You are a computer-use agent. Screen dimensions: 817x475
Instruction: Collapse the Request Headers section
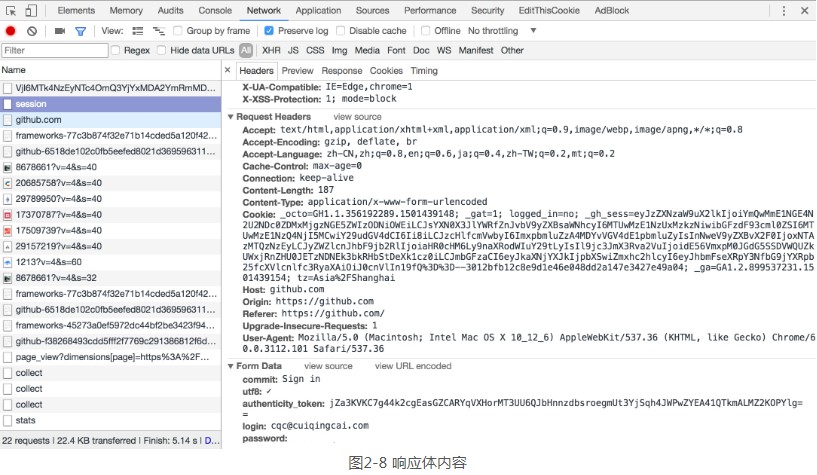[230, 117]
